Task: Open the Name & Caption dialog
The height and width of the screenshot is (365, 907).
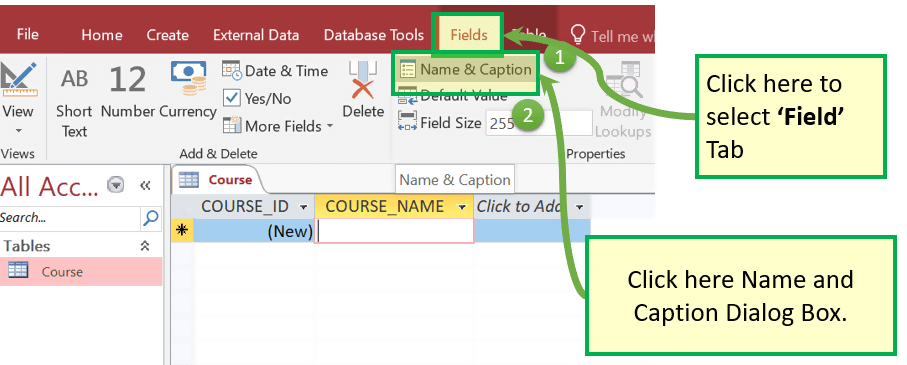Action: (466, 69)
